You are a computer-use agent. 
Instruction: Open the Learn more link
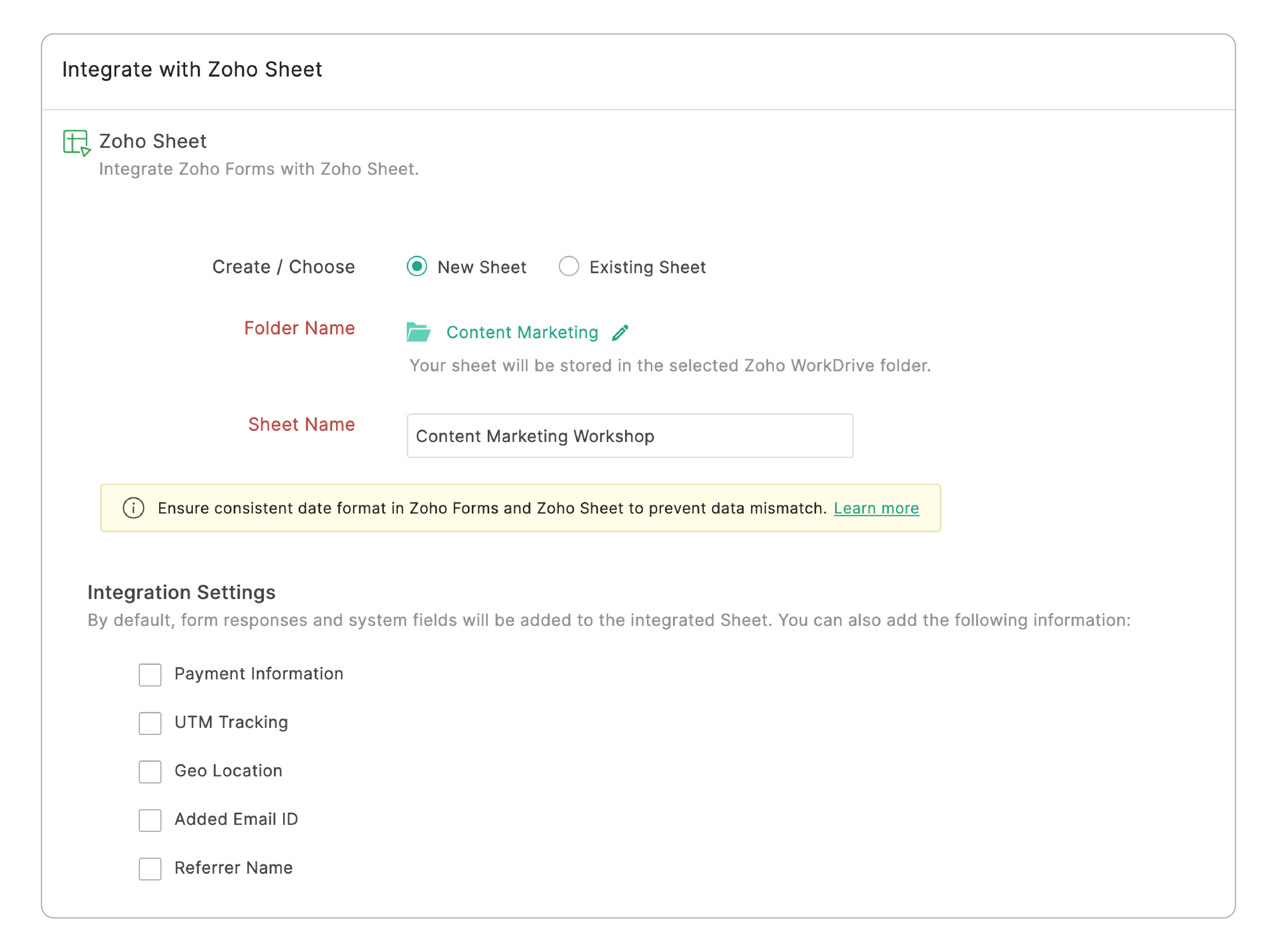[876, 508]
